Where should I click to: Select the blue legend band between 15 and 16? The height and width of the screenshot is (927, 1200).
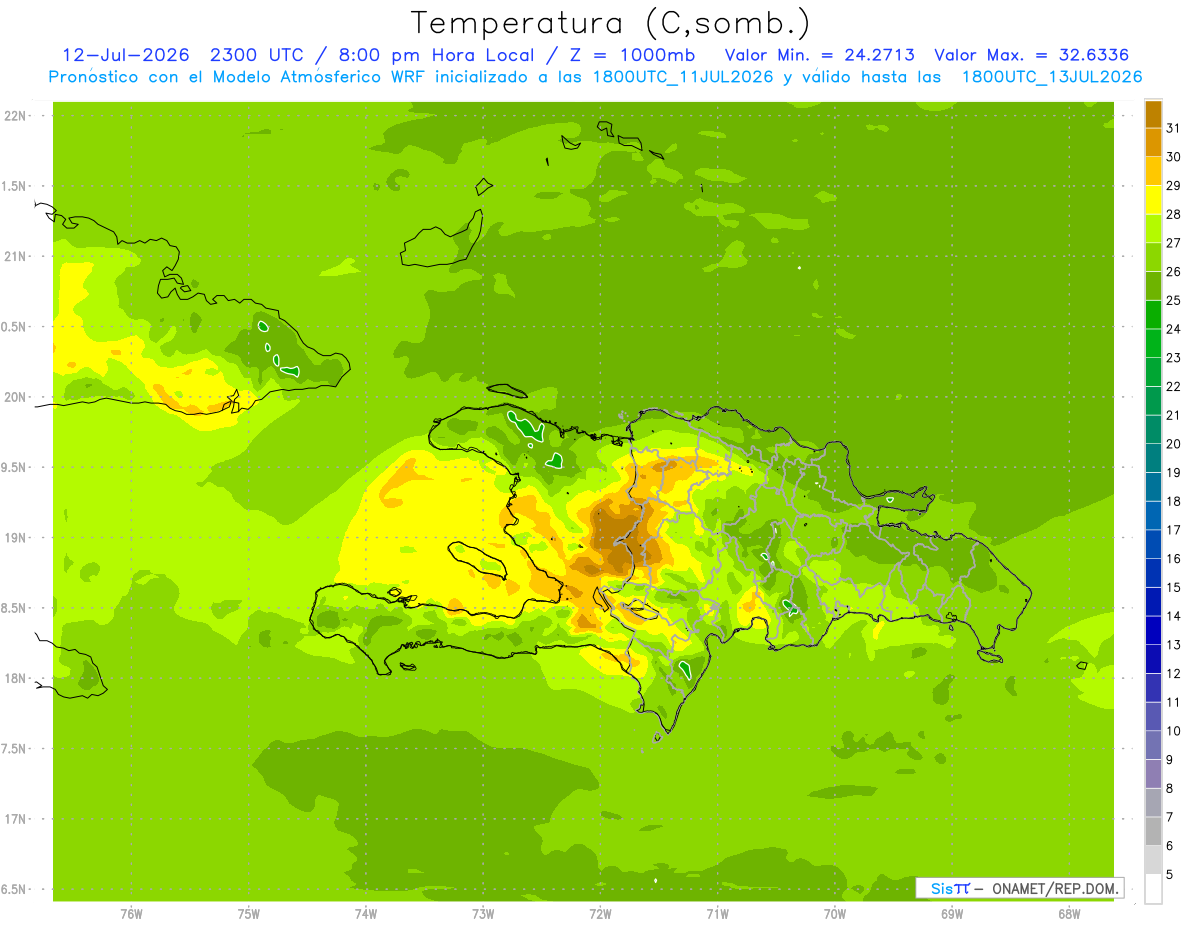pos(1153,573)
